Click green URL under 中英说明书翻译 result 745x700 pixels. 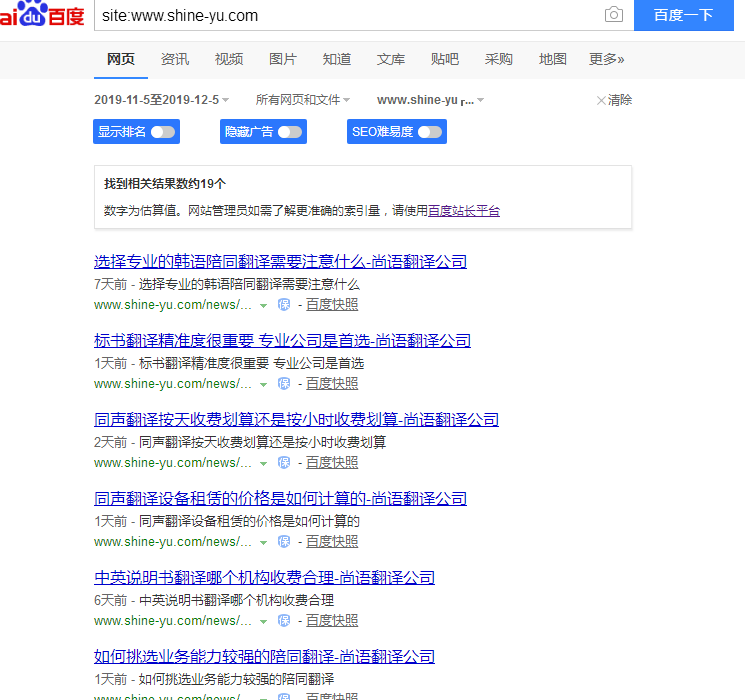173,620
